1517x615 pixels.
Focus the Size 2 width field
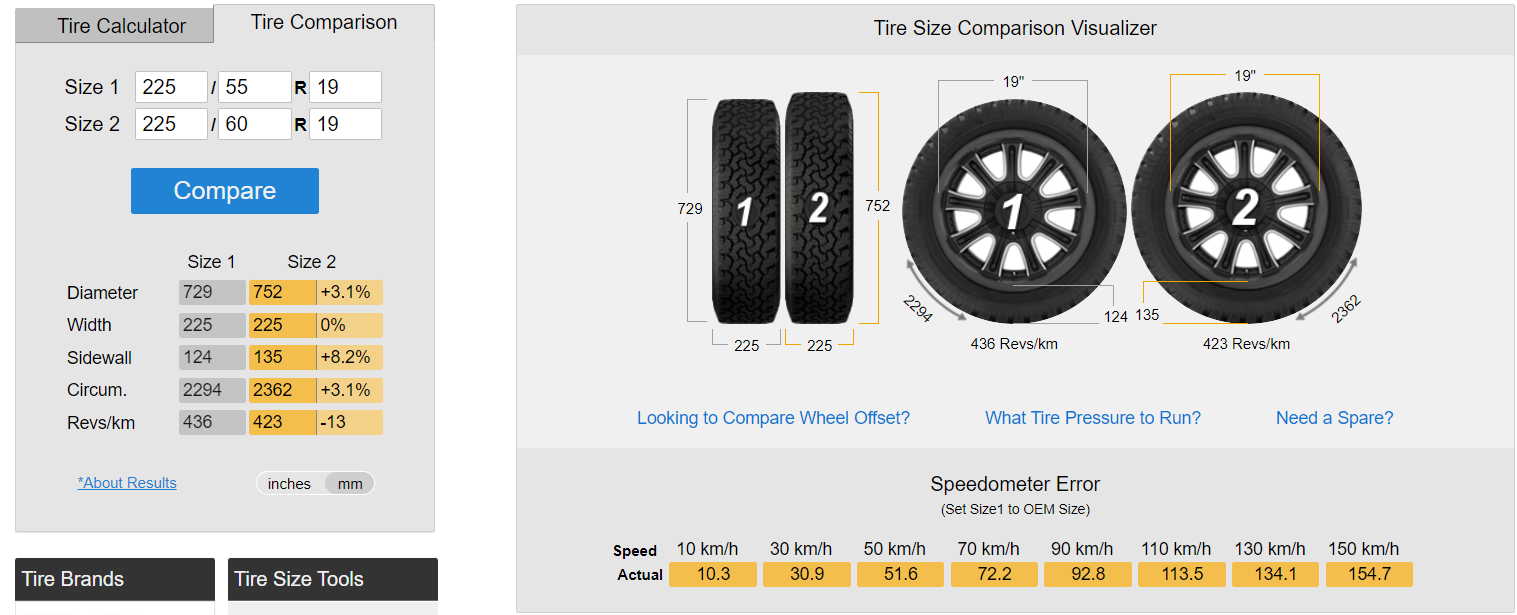[171, 124]
